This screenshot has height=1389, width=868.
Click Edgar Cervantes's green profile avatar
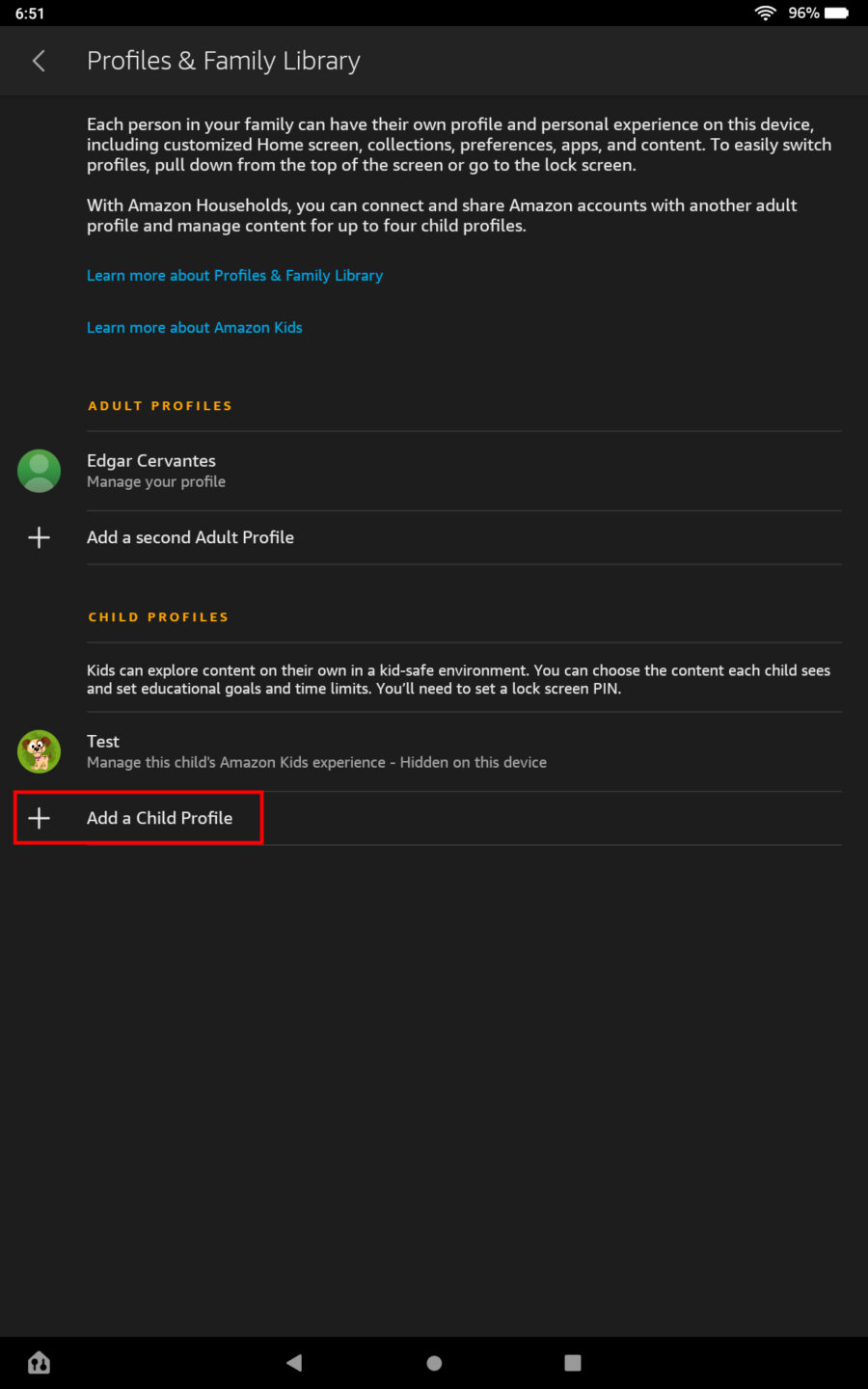39,471
